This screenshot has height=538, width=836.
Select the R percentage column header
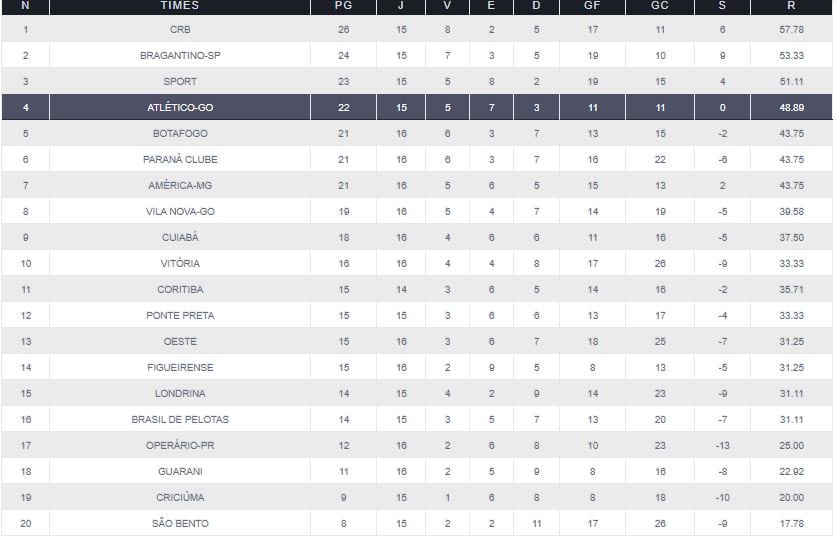(791, 6)
